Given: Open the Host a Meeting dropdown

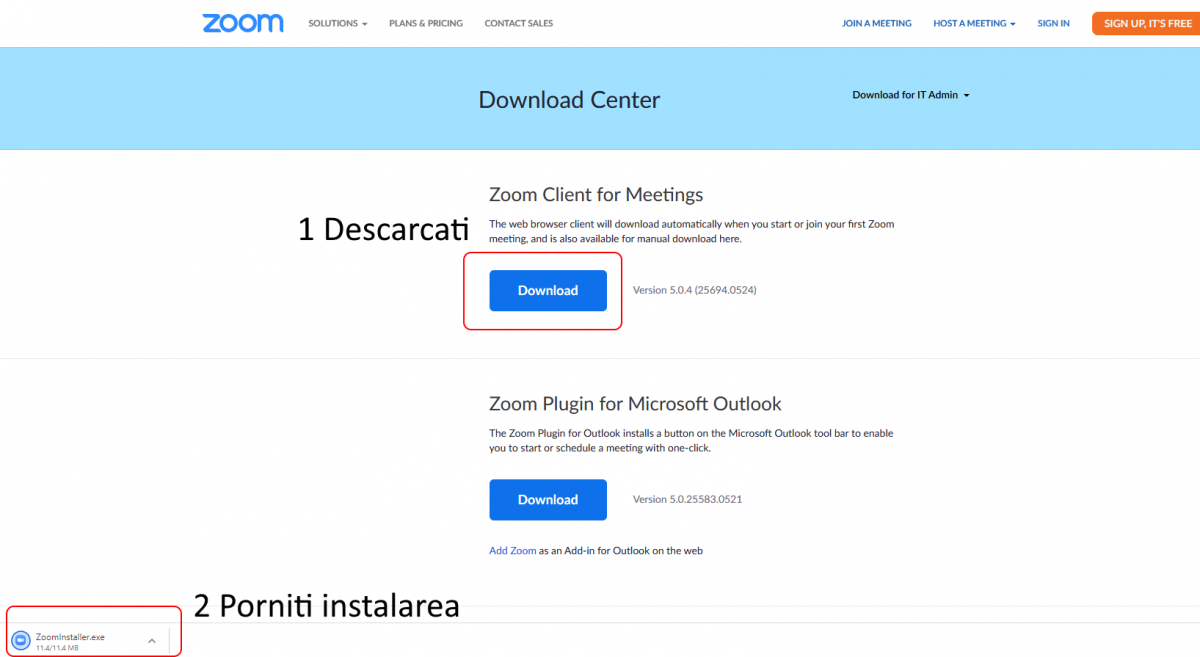Looking at the screenshot, I should click(x=974, y=23).
